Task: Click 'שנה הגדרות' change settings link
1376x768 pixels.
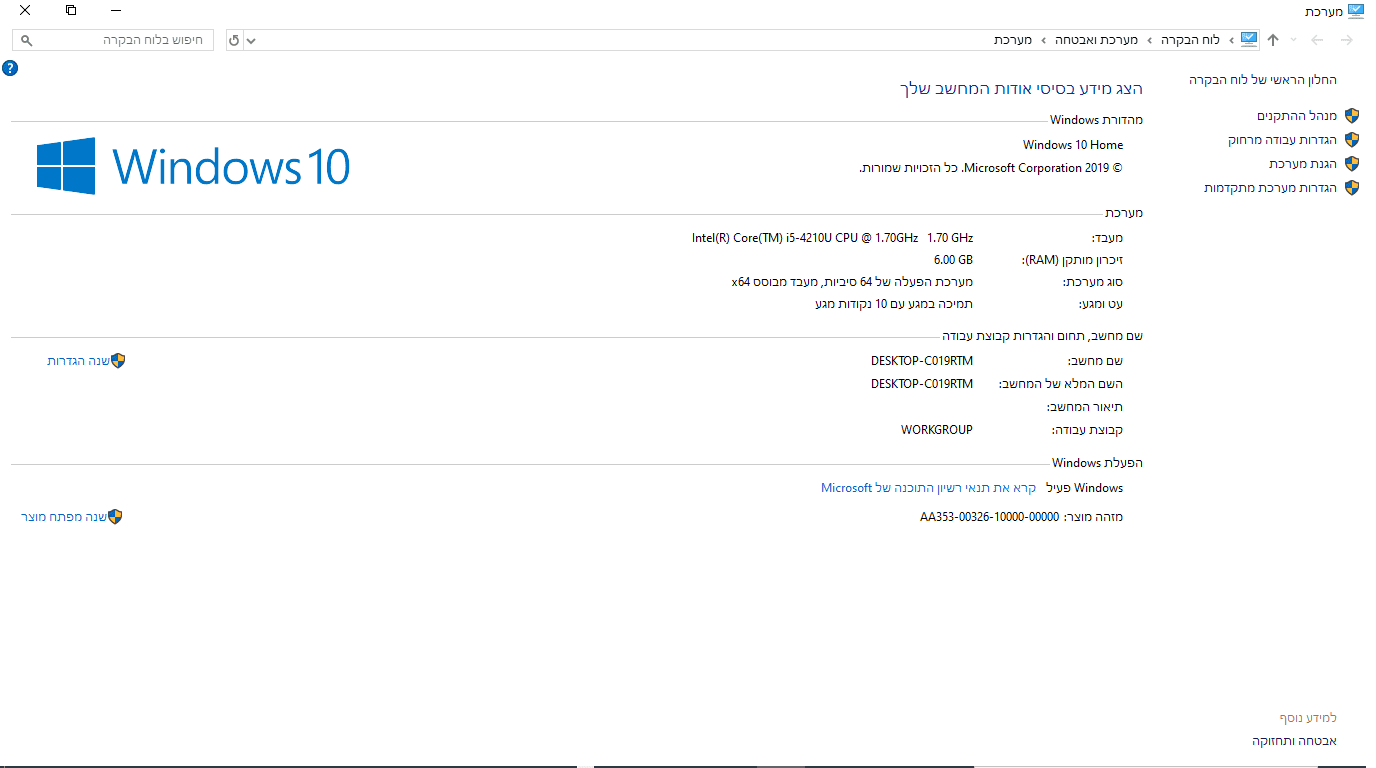Action: point(78,361)
